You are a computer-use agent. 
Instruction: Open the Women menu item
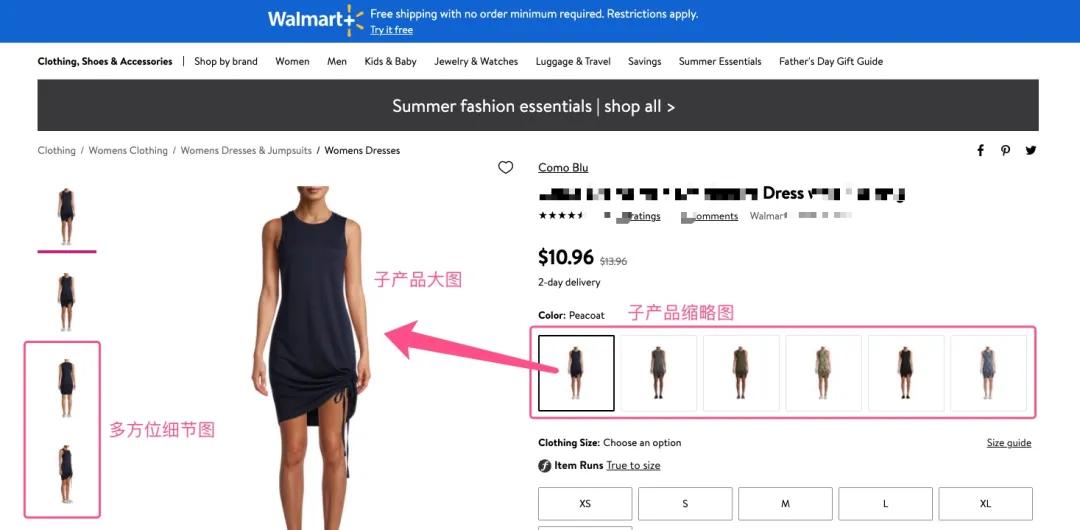pos(292,61)
